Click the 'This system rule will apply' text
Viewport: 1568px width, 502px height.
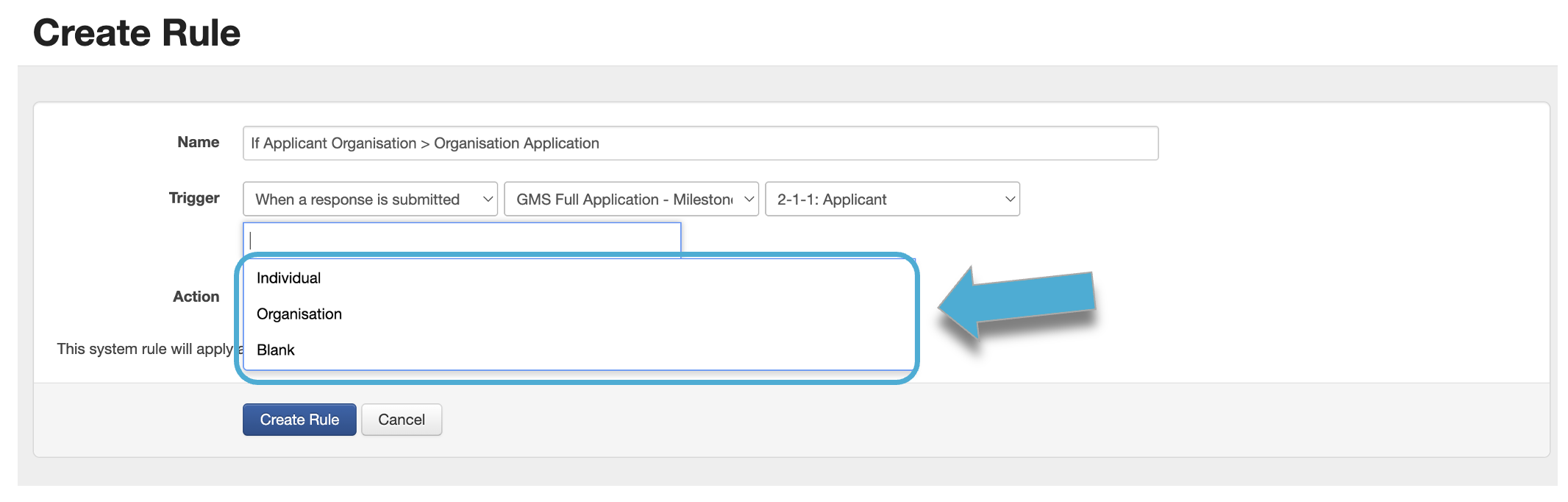tap(144, 349)
